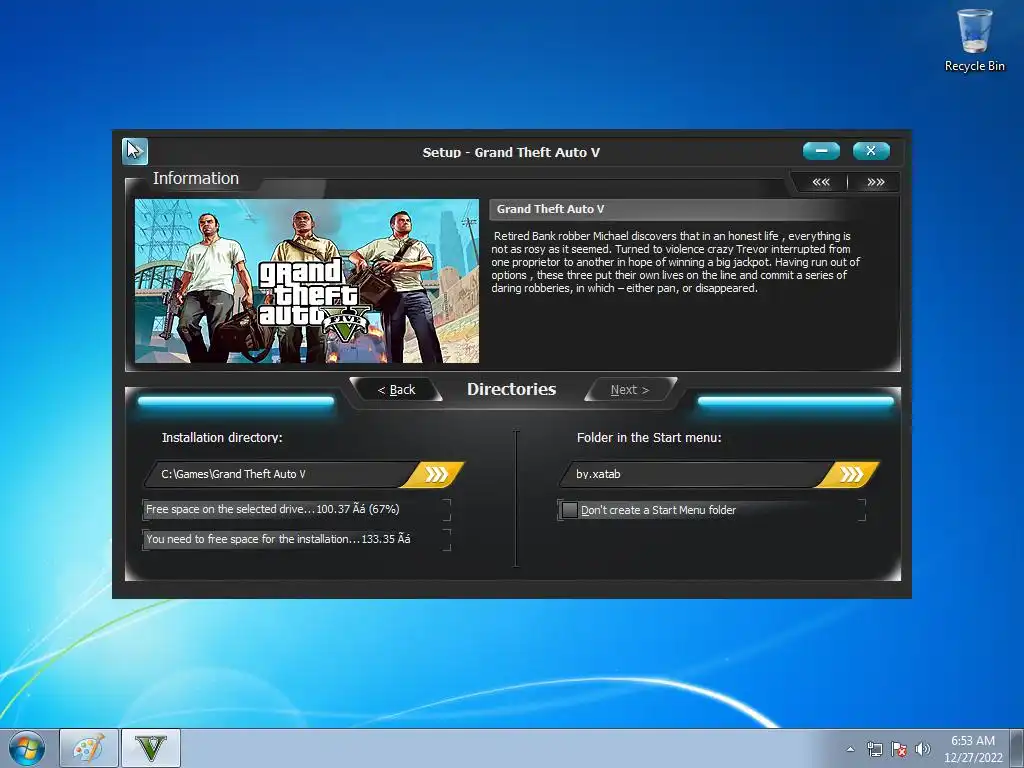
Task: Enable Don't create a Start Menu folder
Action: click(569, 510)
